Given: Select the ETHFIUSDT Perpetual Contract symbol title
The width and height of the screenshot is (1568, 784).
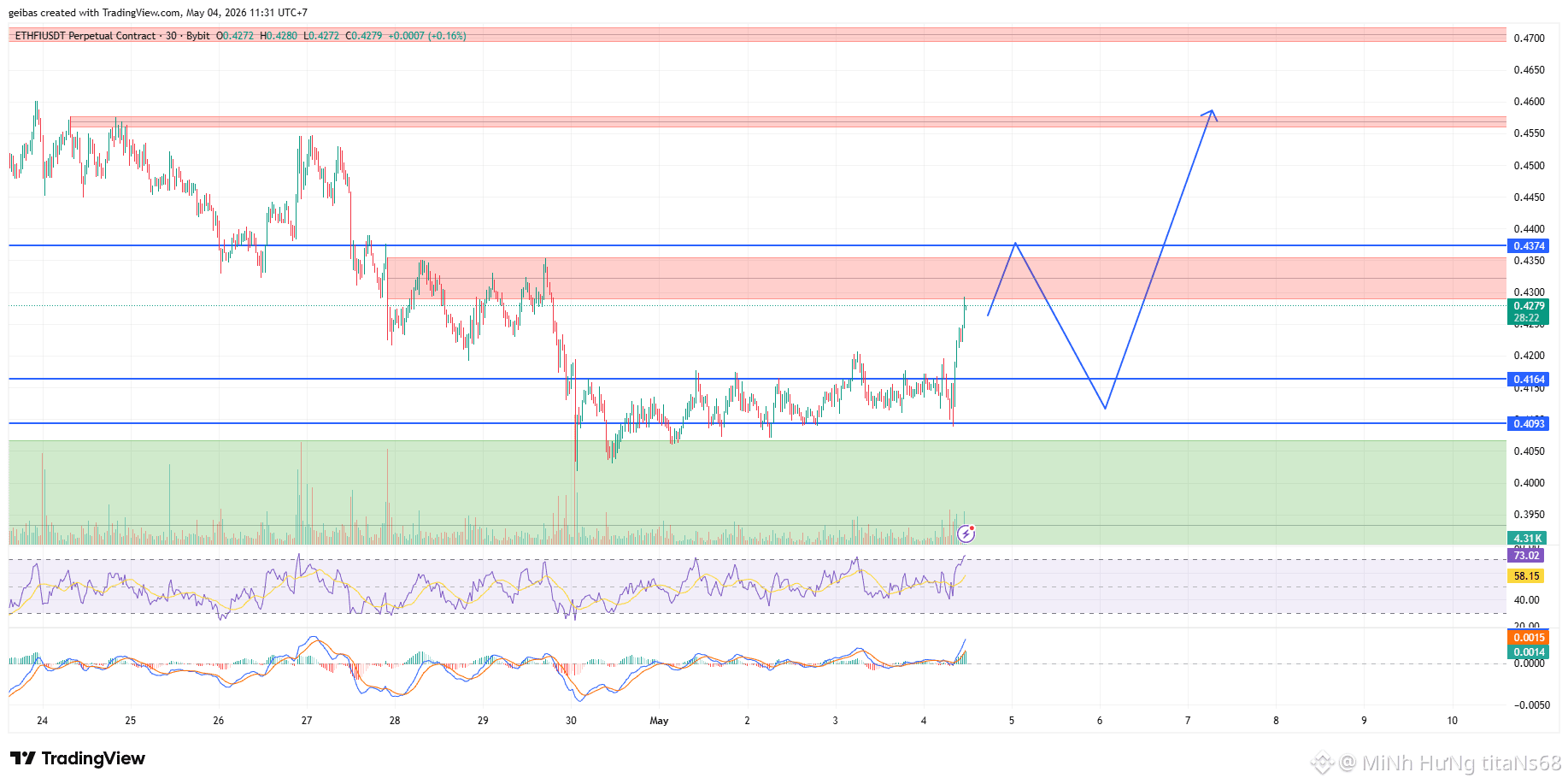Looking at the screenshot, I should pos(85,36).
